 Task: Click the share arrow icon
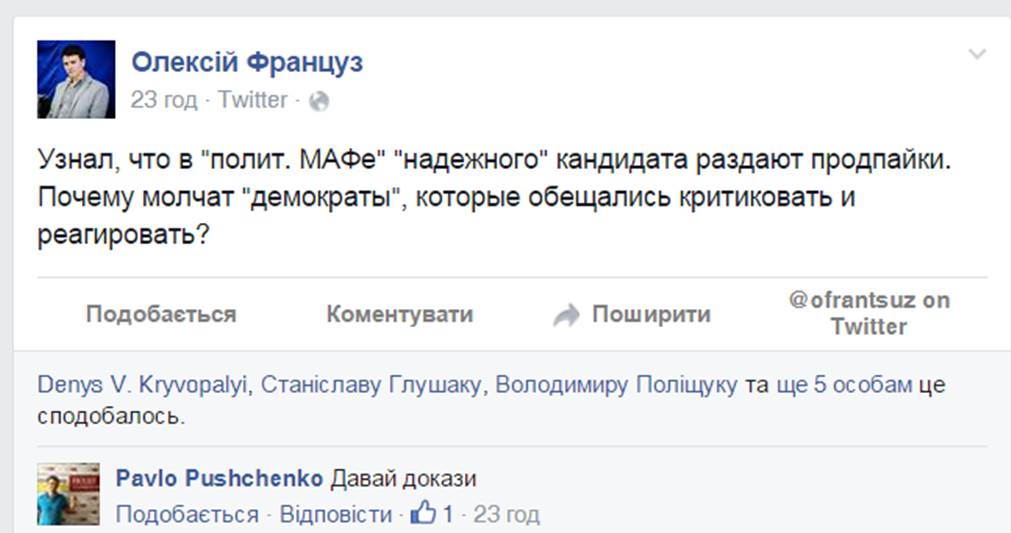pos(566,315)
